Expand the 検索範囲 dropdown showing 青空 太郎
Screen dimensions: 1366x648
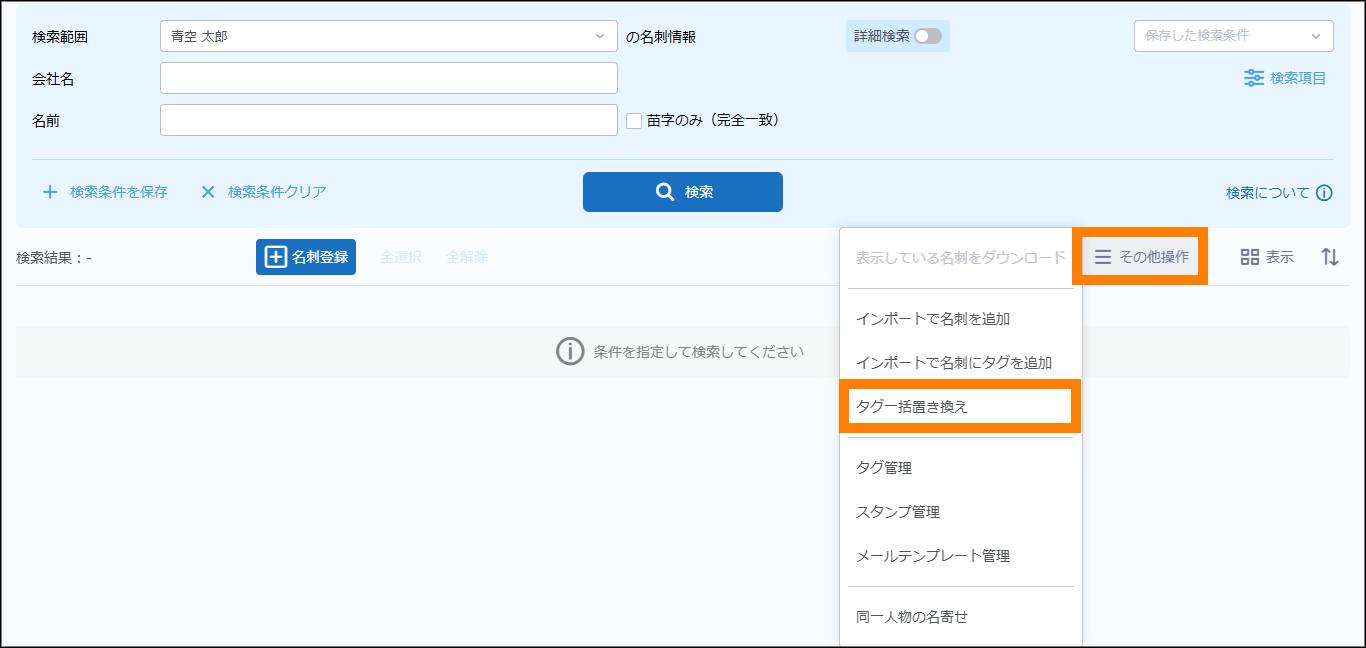tap(388, 36)
